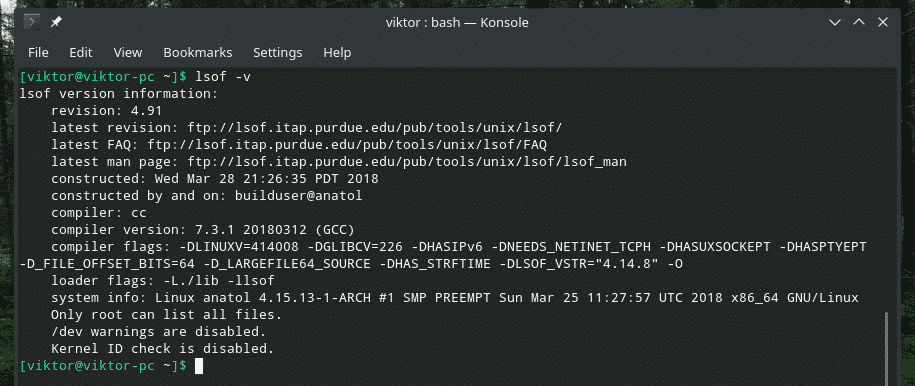915x386 pixels.
Task: Open the Edit menu
Action: pyautogui.click(x=81, y=53)
